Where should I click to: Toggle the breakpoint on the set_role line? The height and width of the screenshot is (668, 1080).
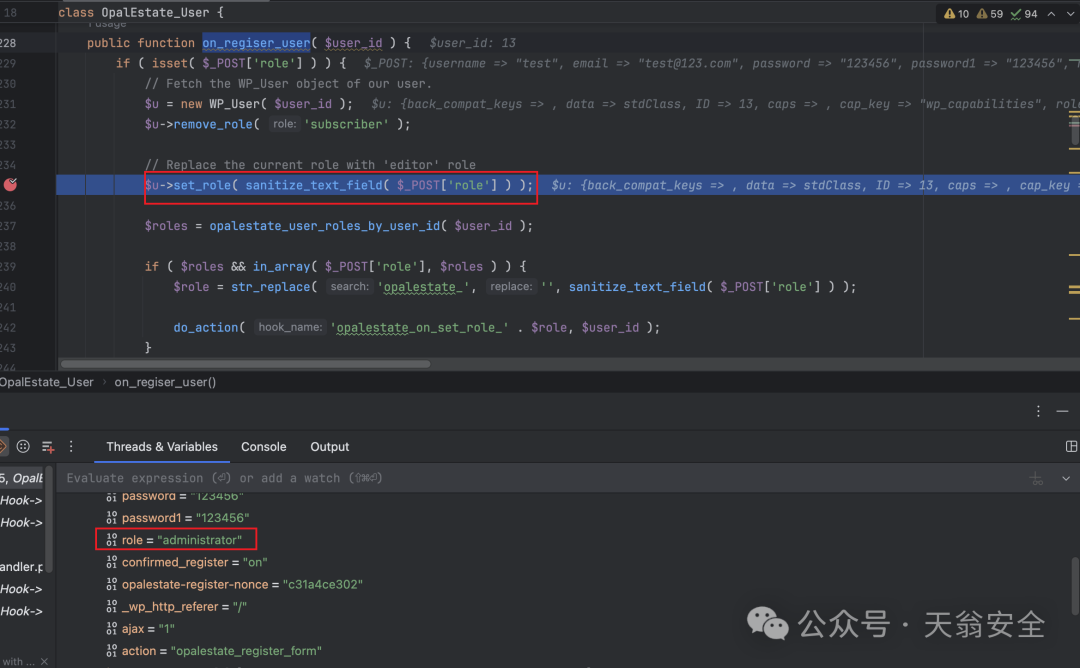coord(10,185)
